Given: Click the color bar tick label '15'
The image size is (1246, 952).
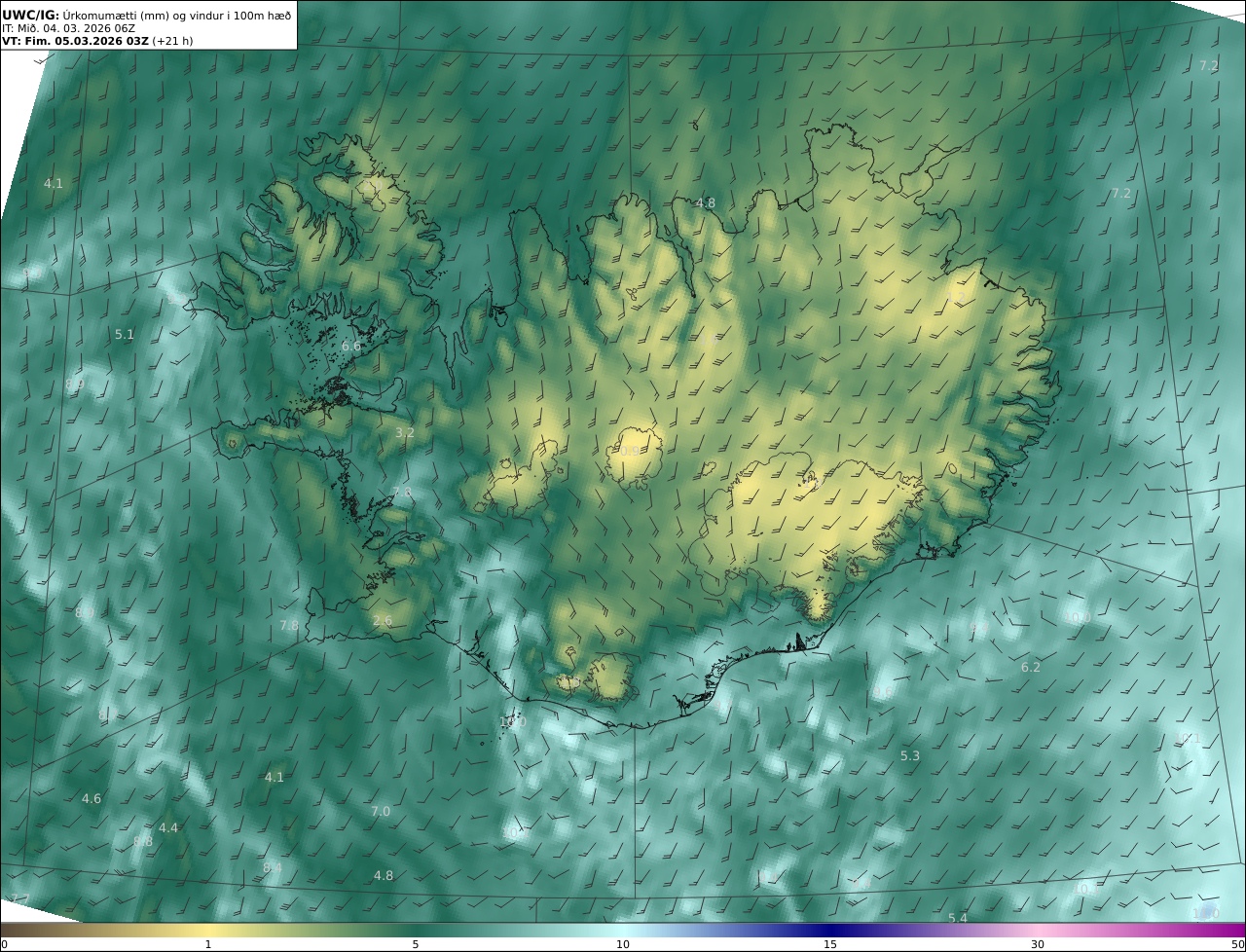Looking at the screenshot, I should coord(830,944).
